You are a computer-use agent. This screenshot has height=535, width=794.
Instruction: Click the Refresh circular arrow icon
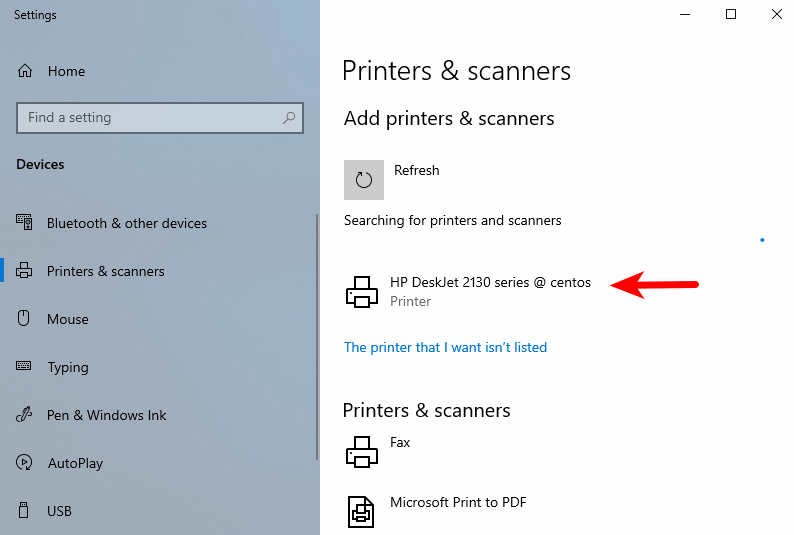[x=364, y=180]
